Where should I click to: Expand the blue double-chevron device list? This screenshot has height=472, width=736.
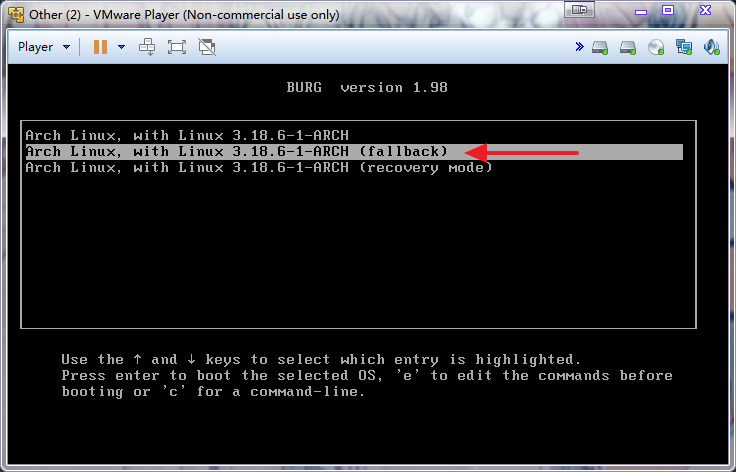tap(579, 47)
